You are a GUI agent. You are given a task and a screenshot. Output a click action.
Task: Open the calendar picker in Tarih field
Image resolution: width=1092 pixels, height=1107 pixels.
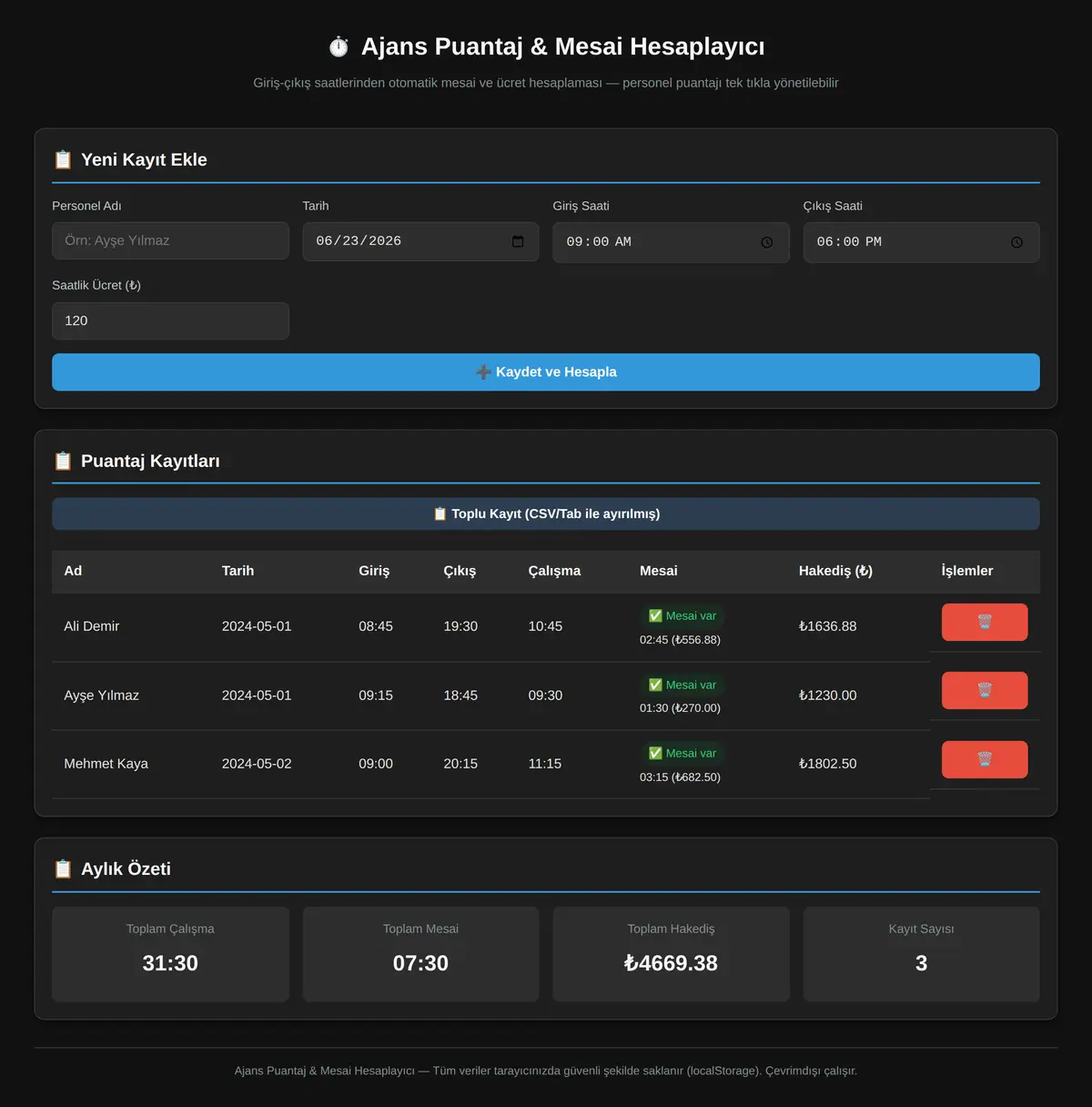(518, 241)
